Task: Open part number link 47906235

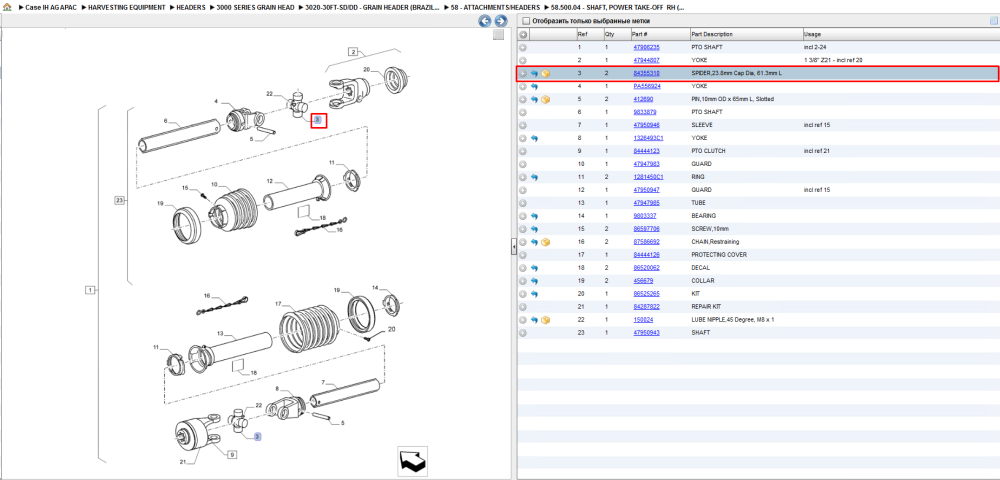Action: (x=646, y=47)
